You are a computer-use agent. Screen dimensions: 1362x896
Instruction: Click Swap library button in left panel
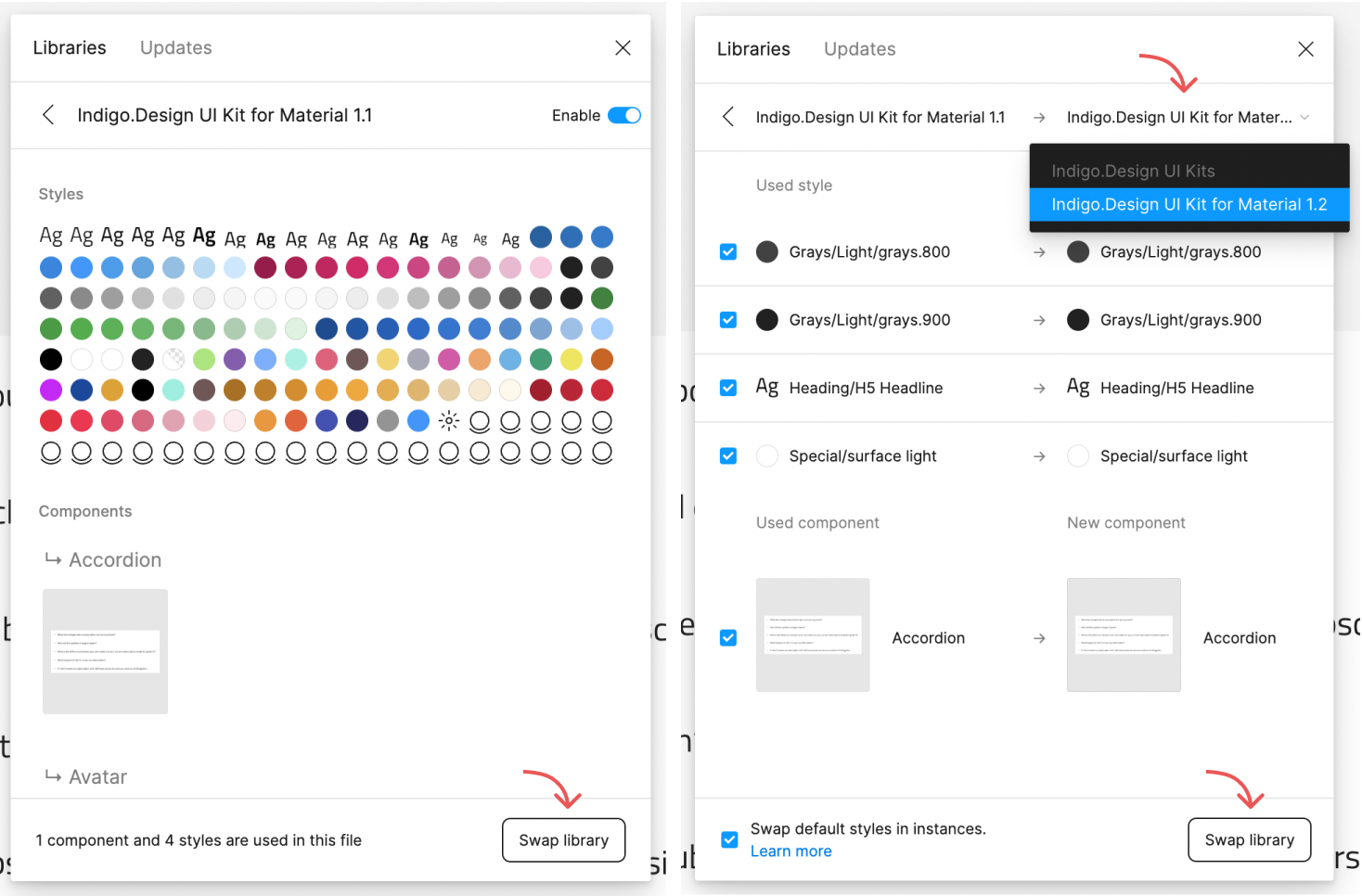point(563,840)
